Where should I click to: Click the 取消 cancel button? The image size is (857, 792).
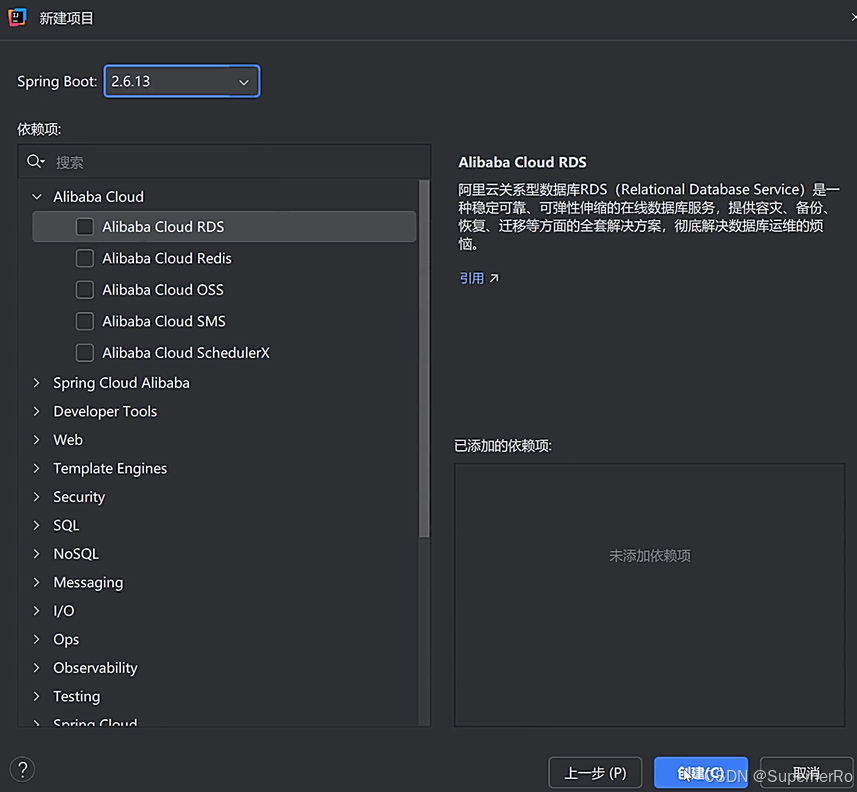click(806, 773)
